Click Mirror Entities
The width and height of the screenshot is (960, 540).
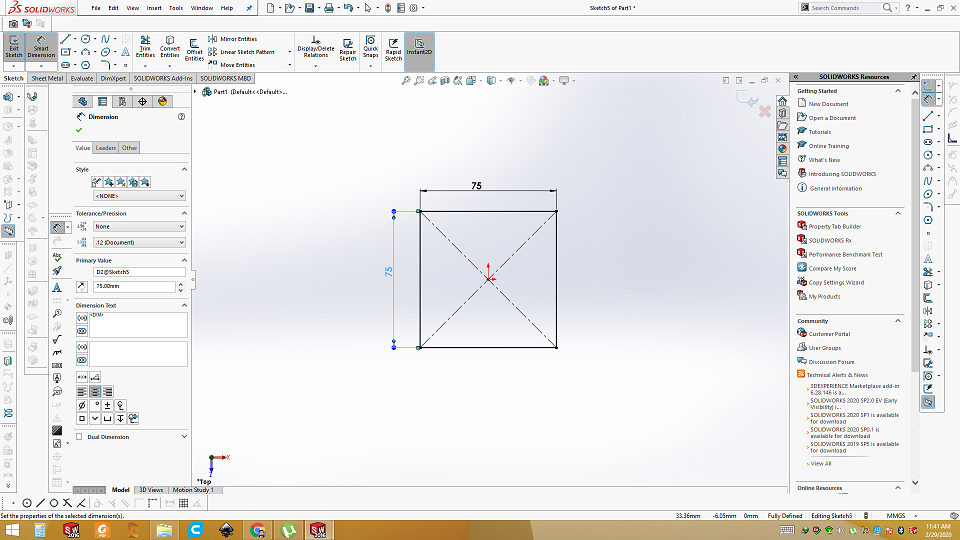click(233, 39)
